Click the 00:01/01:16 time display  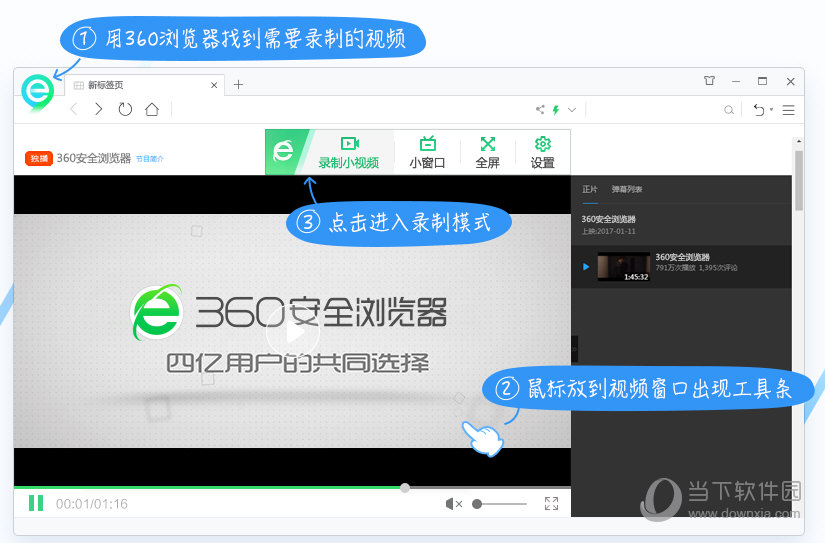tap(92, 504)
